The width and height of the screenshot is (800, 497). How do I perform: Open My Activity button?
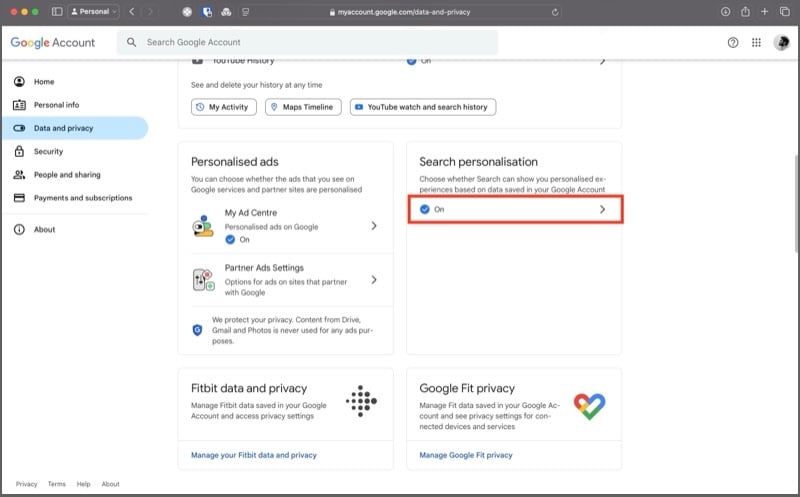point(224,107)
